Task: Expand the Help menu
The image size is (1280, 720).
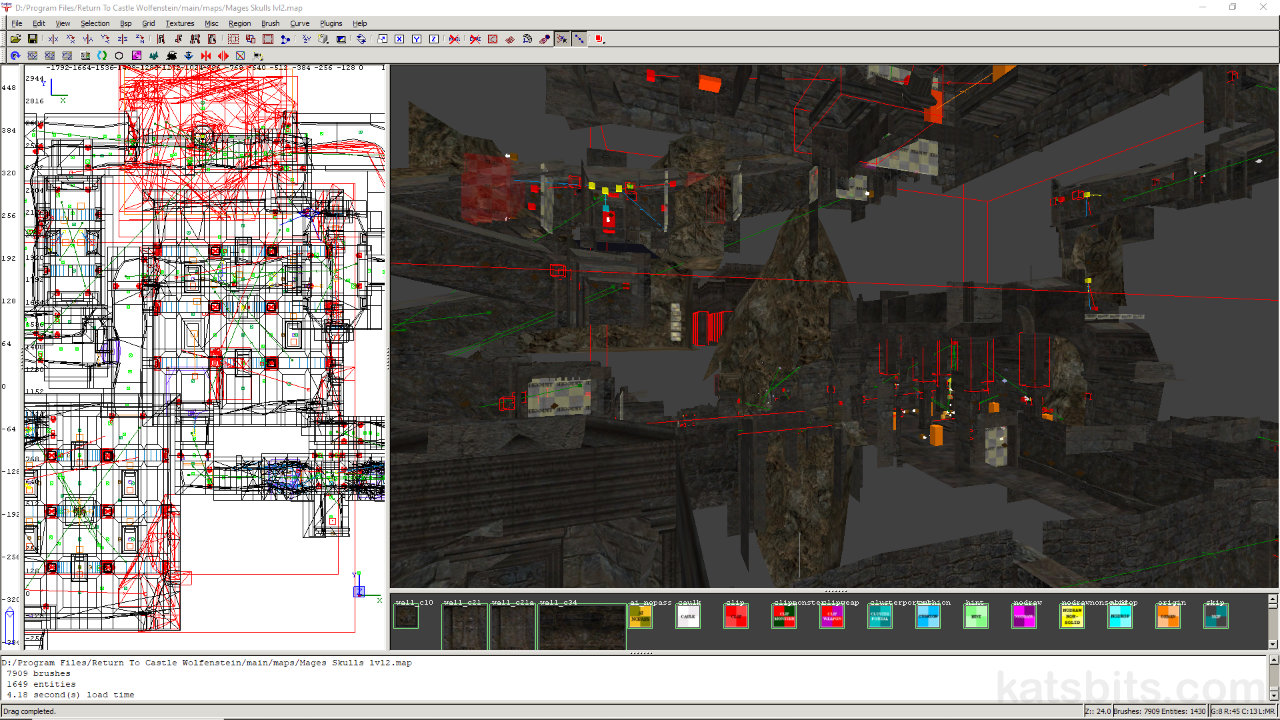Action: pyautogui.click(x=360, y=22)
